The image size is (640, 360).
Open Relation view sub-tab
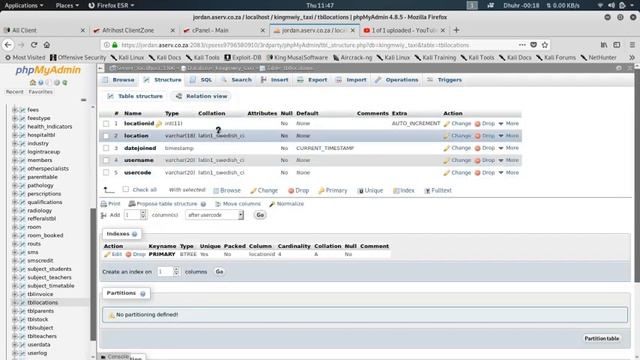[202, 96]
